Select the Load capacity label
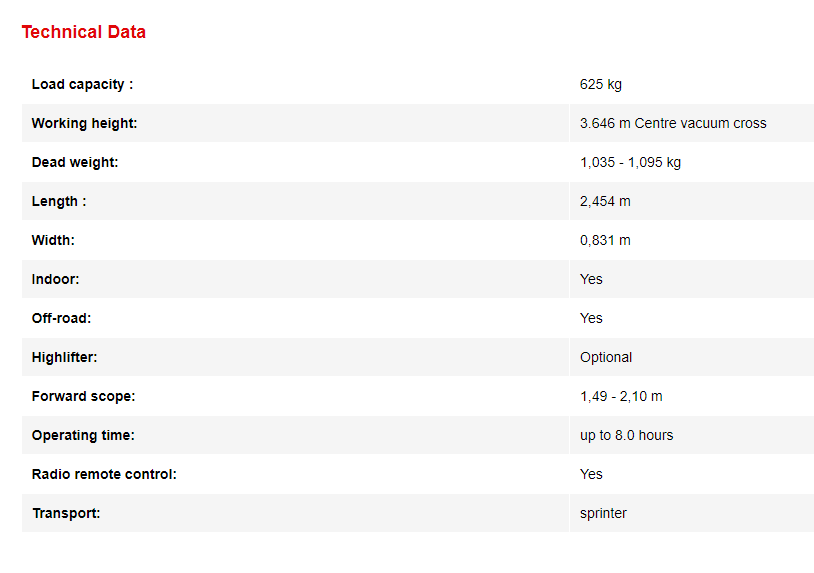Screen dimensions: 814x573 (x=82, y=85)
